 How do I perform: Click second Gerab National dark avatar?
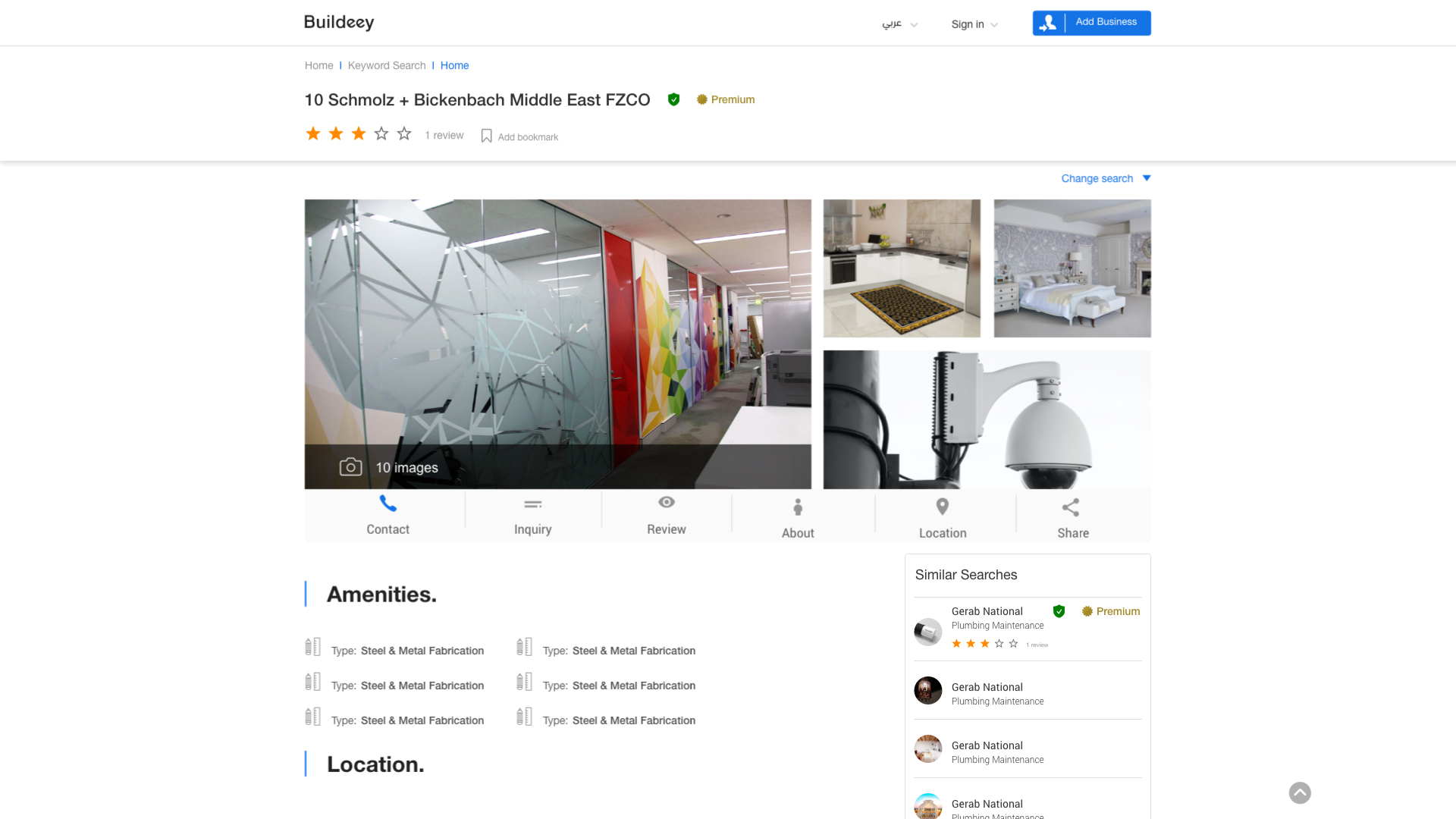click(x=928, y=691)
